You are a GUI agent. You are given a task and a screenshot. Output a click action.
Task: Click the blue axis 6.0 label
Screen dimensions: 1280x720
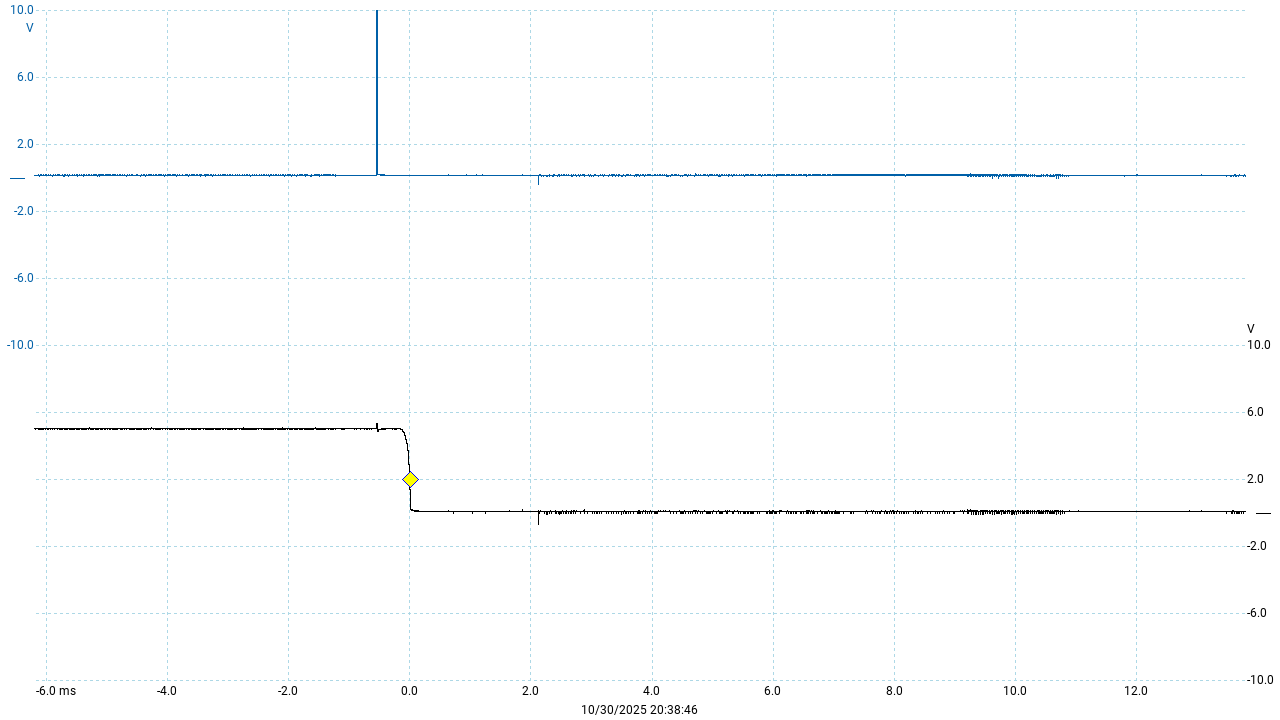25,77
